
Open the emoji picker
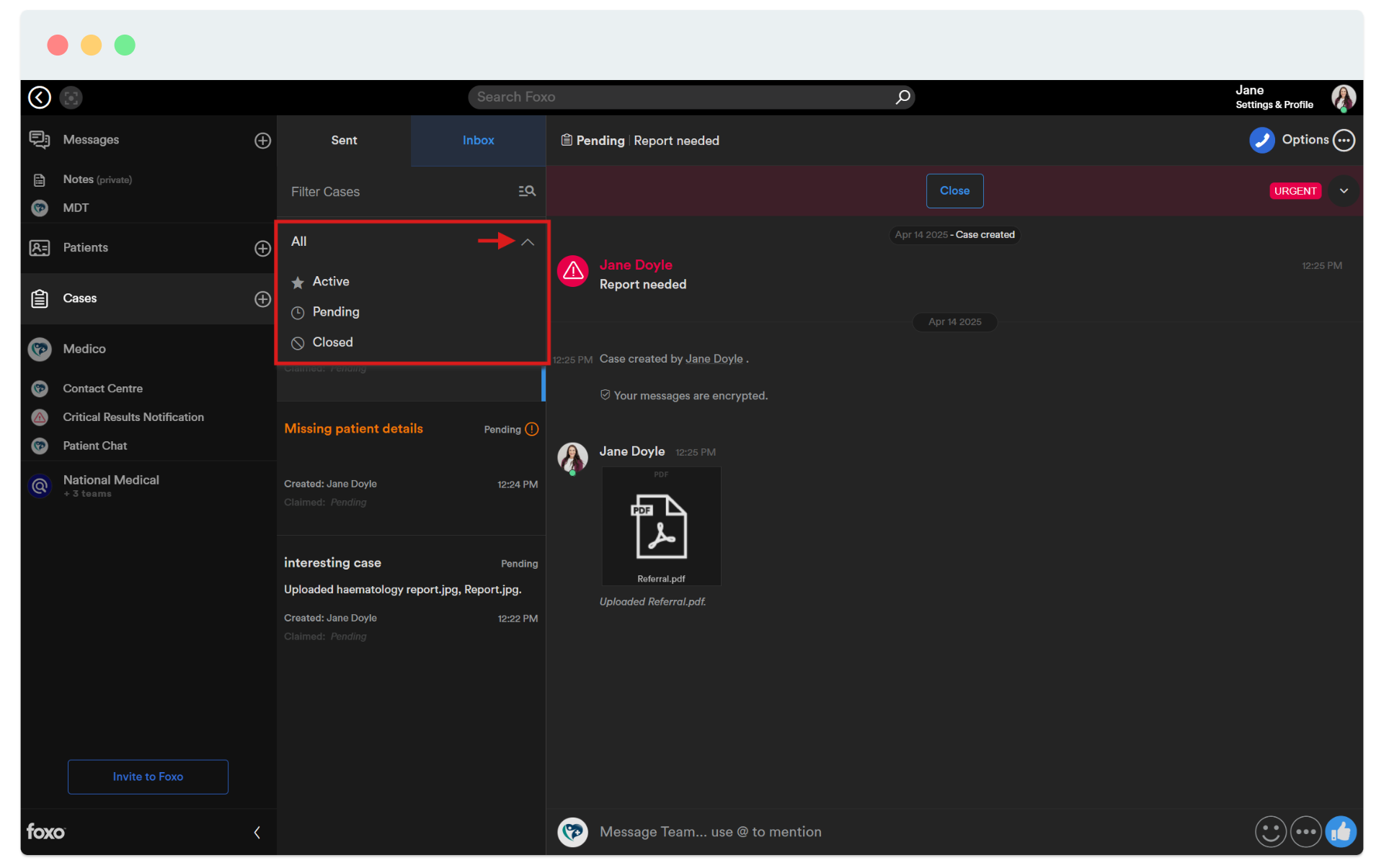pos(1270,832)
